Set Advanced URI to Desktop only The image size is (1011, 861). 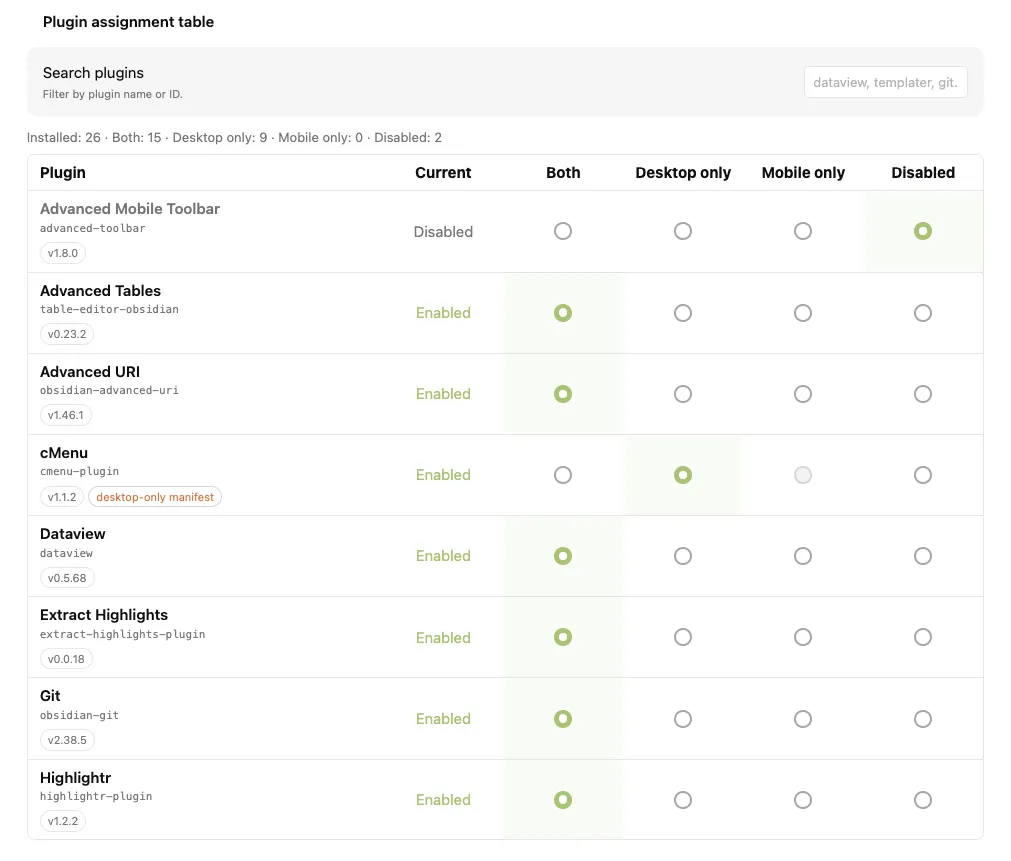683,394
